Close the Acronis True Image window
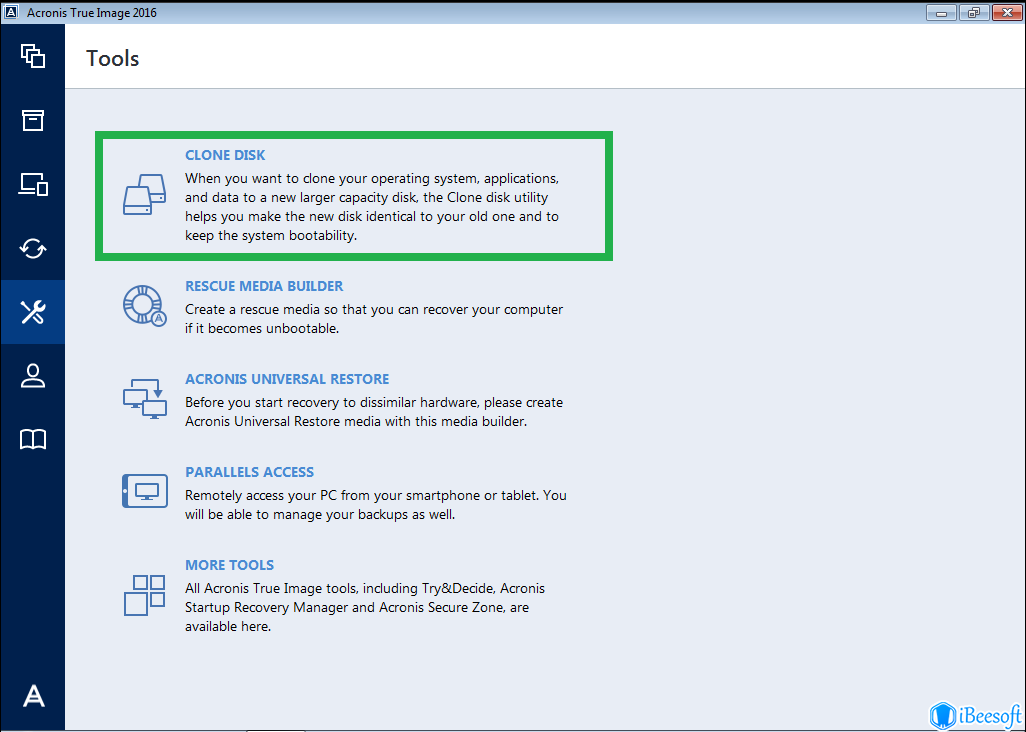Image resolution: width=1026 pixels, height=732 pixels. (x=1007, y=12)
